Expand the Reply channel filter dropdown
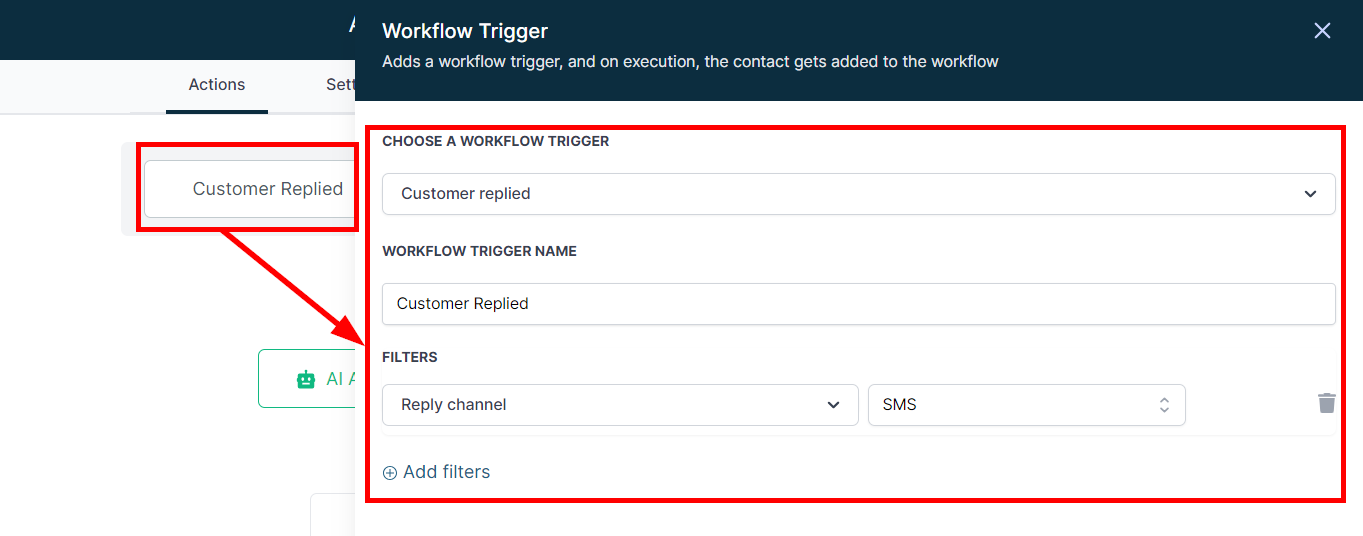1363x536 pixels. pyautogui.click(x=620, y=405)
